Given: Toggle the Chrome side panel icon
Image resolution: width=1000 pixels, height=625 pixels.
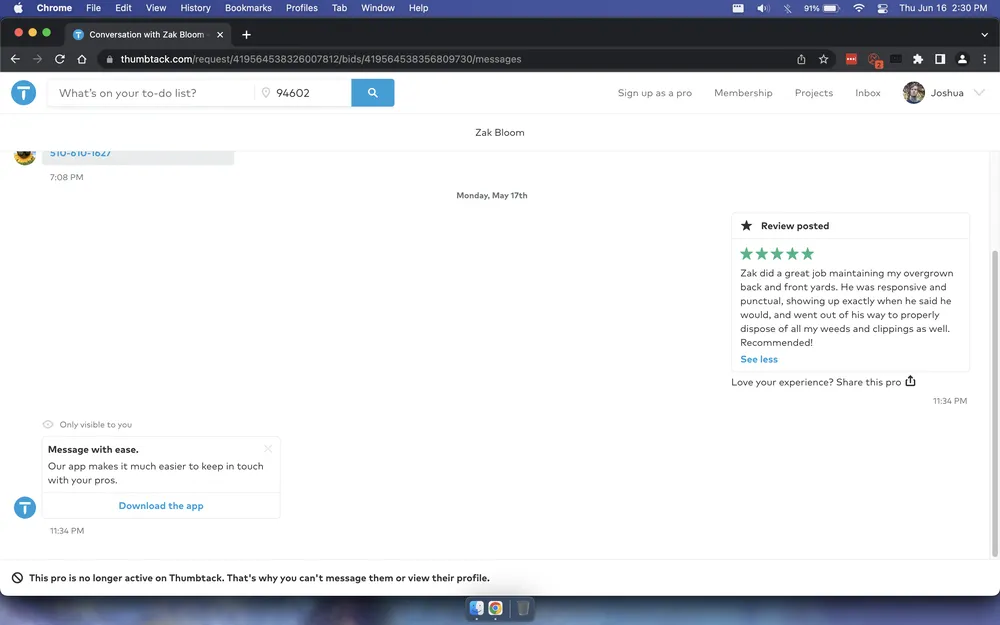Looking at the screenshot, I should tap(940, 59).
